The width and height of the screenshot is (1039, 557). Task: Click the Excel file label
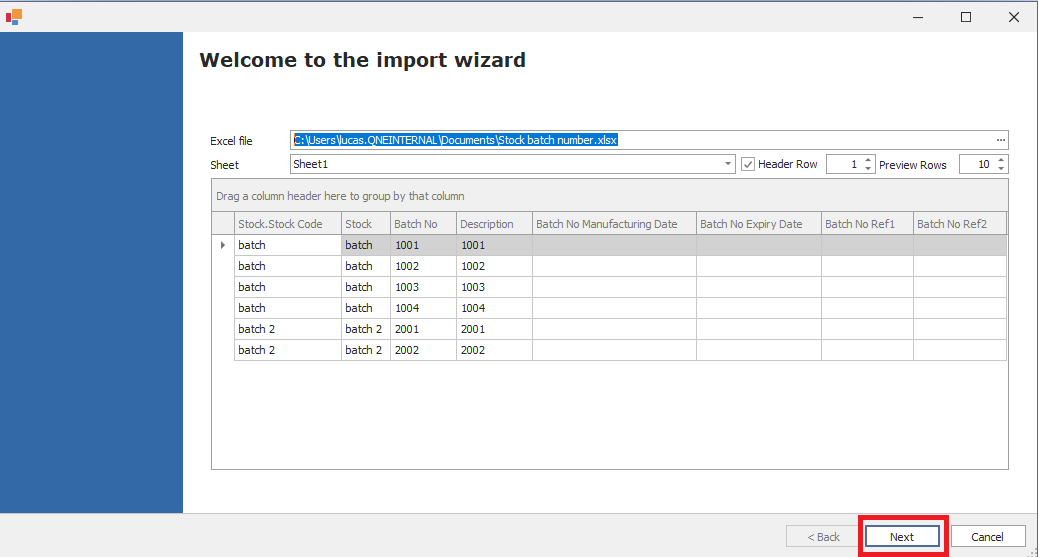tap(231, 141)
